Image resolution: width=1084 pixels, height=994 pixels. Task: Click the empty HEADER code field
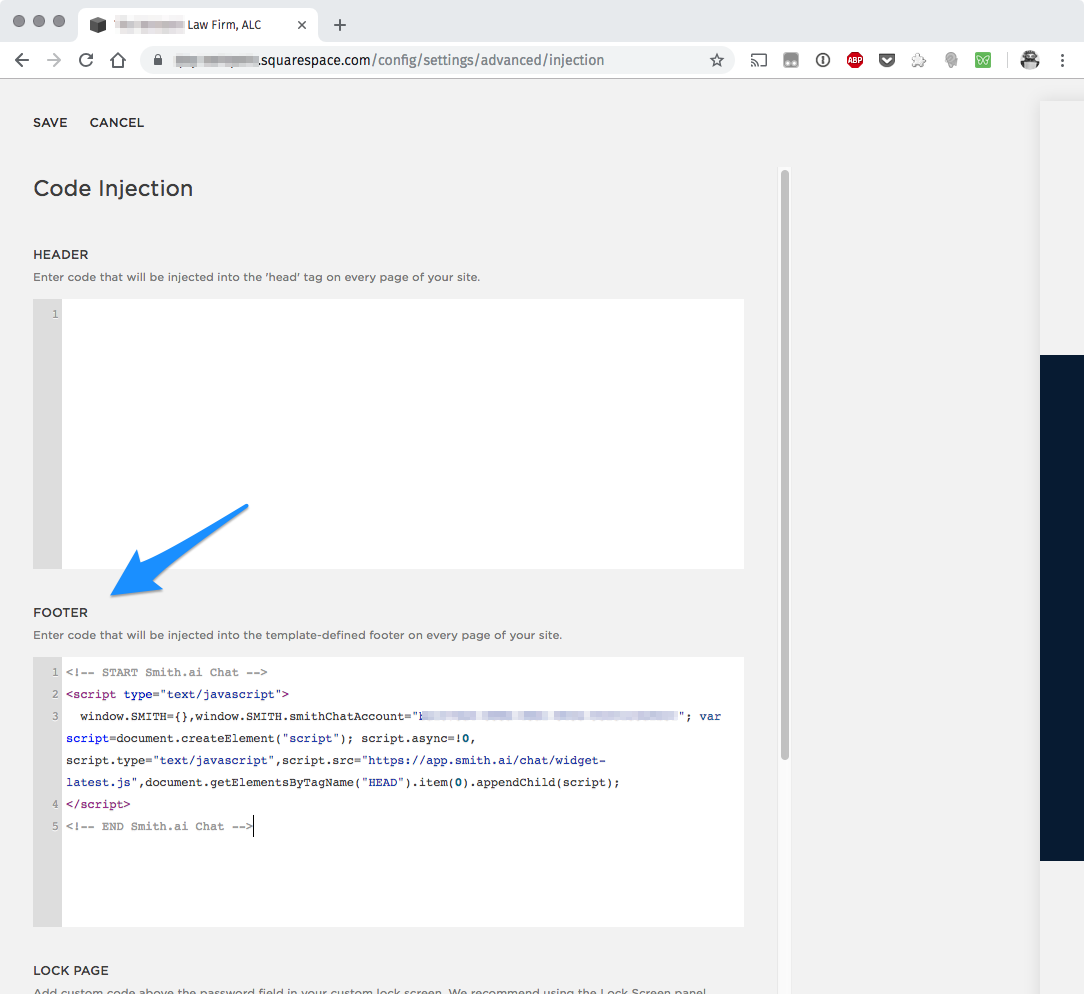click(400, 430)
